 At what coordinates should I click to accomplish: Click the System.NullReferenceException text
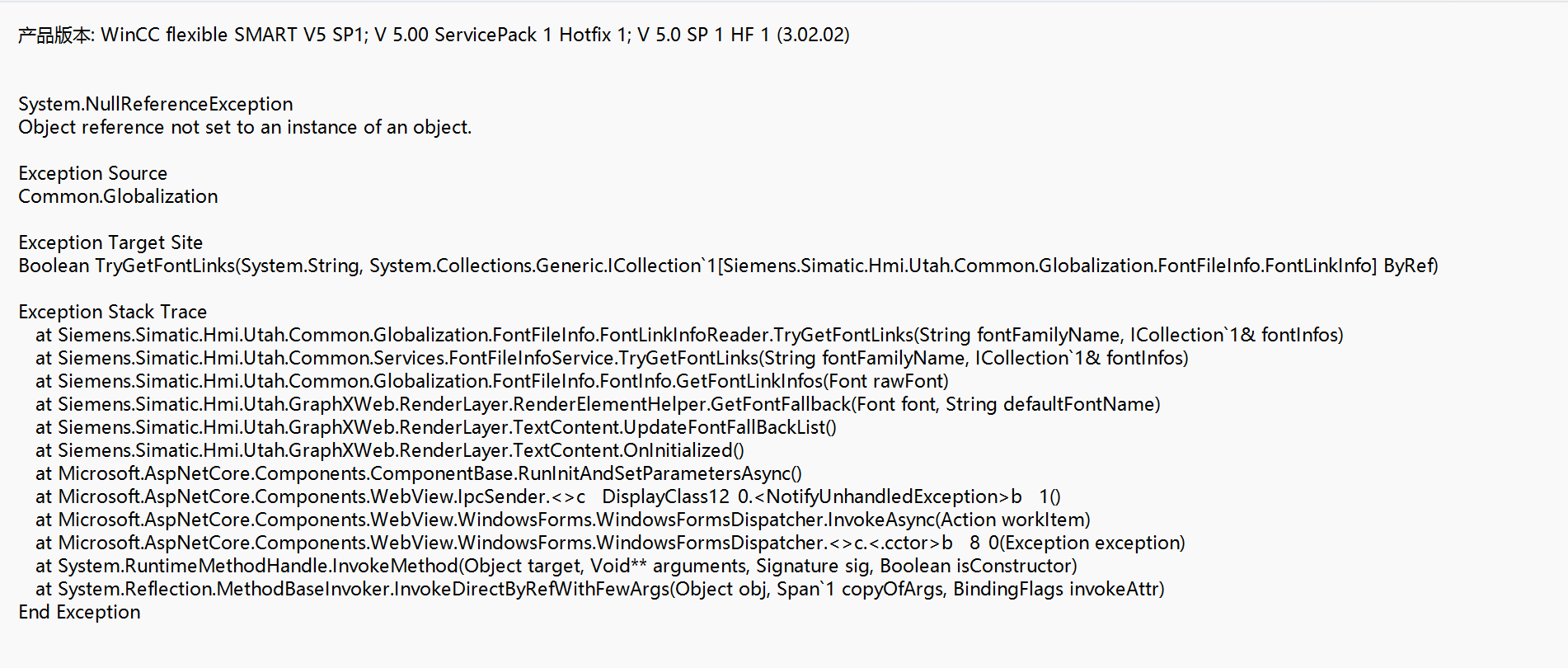(156, 104)
